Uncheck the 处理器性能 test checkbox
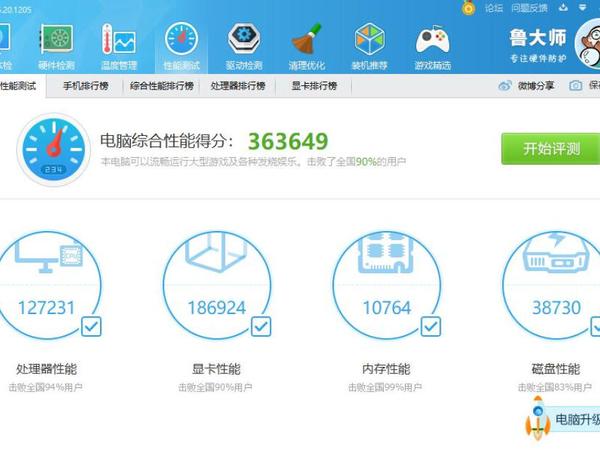 pyautogui.click(x=91, y=327)
